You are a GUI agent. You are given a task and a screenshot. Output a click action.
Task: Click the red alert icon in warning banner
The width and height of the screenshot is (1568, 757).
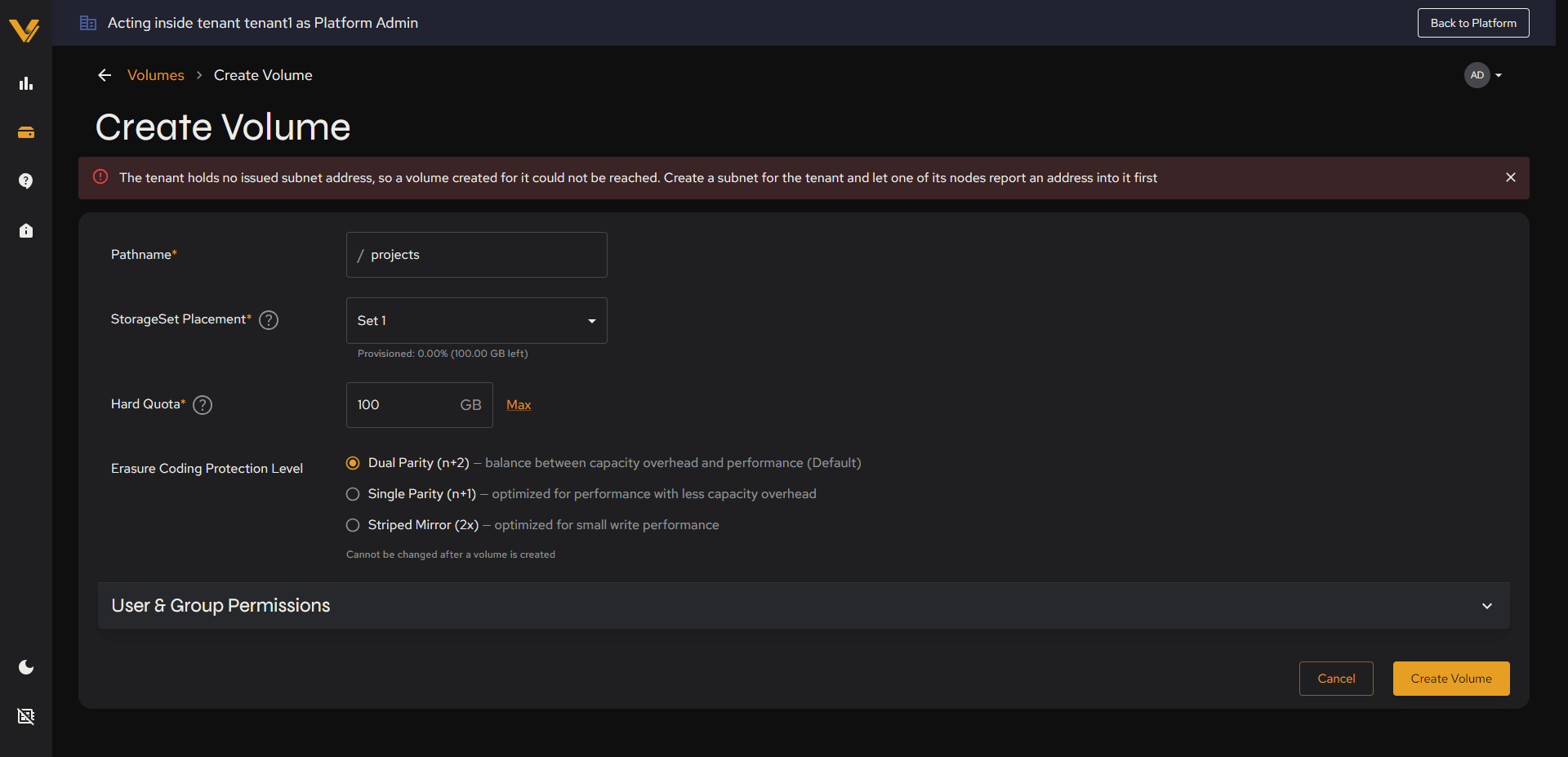100,177
